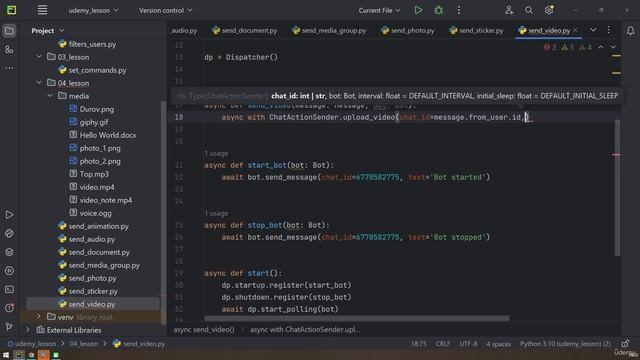Select set_commands.py in the project tree

point(98,70)
